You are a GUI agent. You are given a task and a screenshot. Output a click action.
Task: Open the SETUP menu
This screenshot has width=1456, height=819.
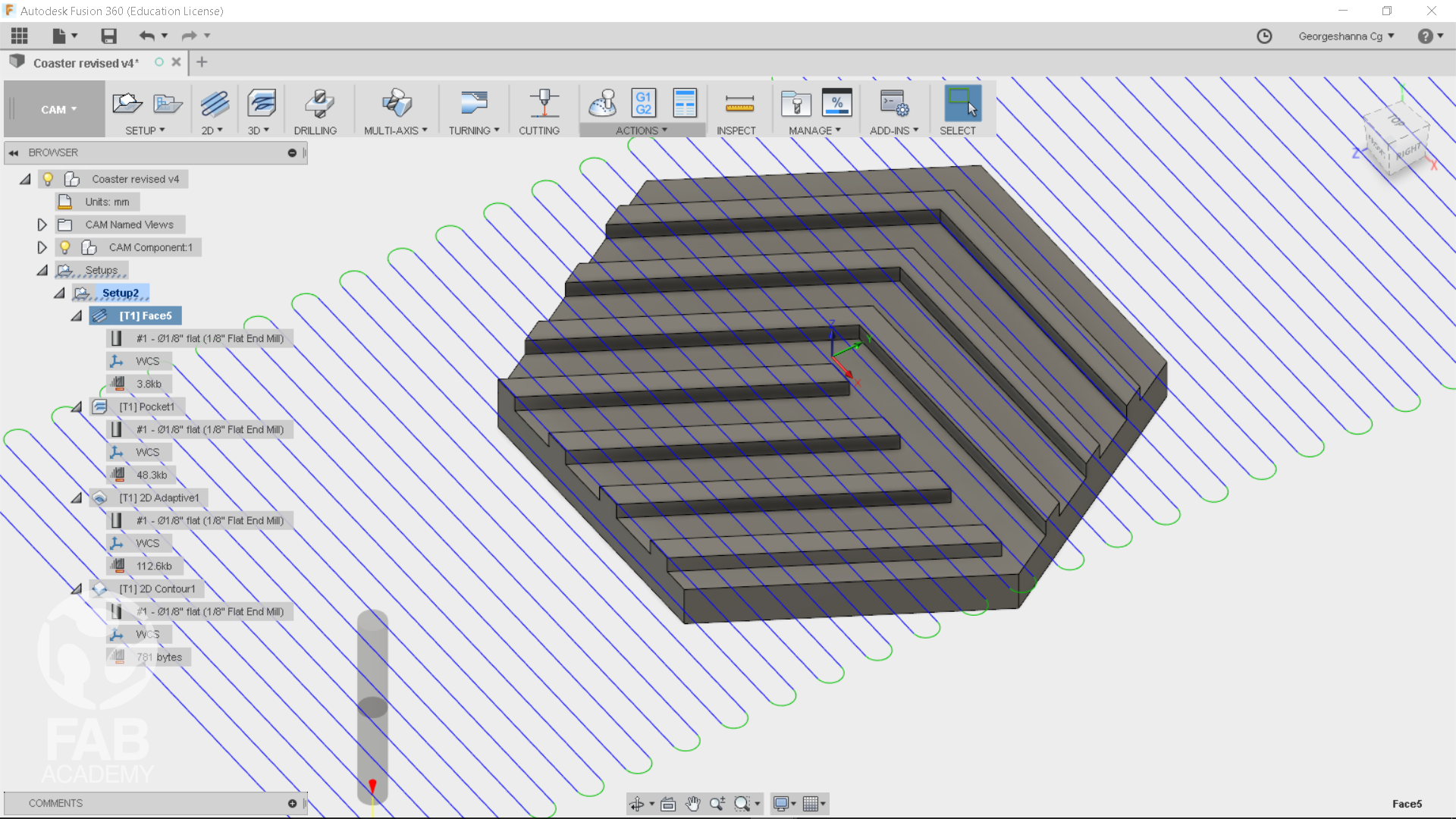pyautogui.click(x=145, y=130)
